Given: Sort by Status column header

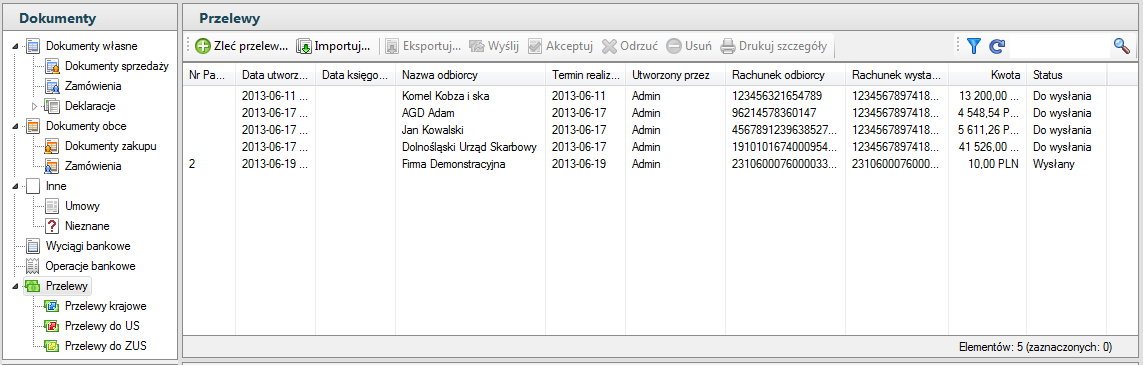Looking at the screenshot, I should (x=1066, y=75).
